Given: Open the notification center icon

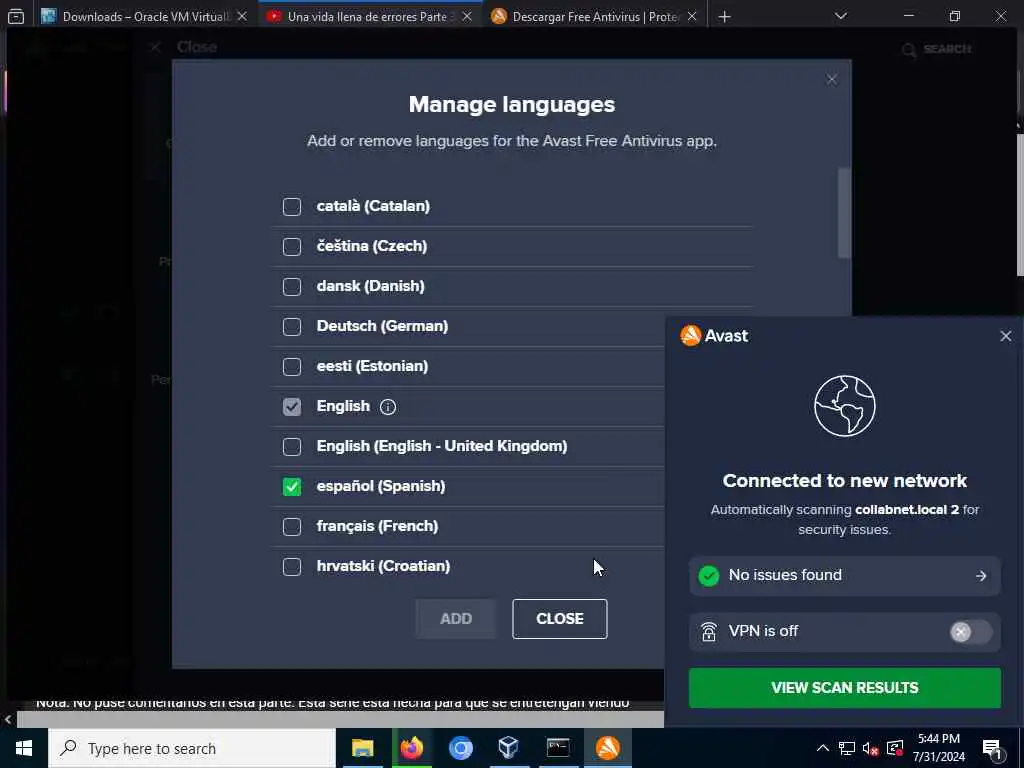Looking at the screenshot, I should [992, 749].
